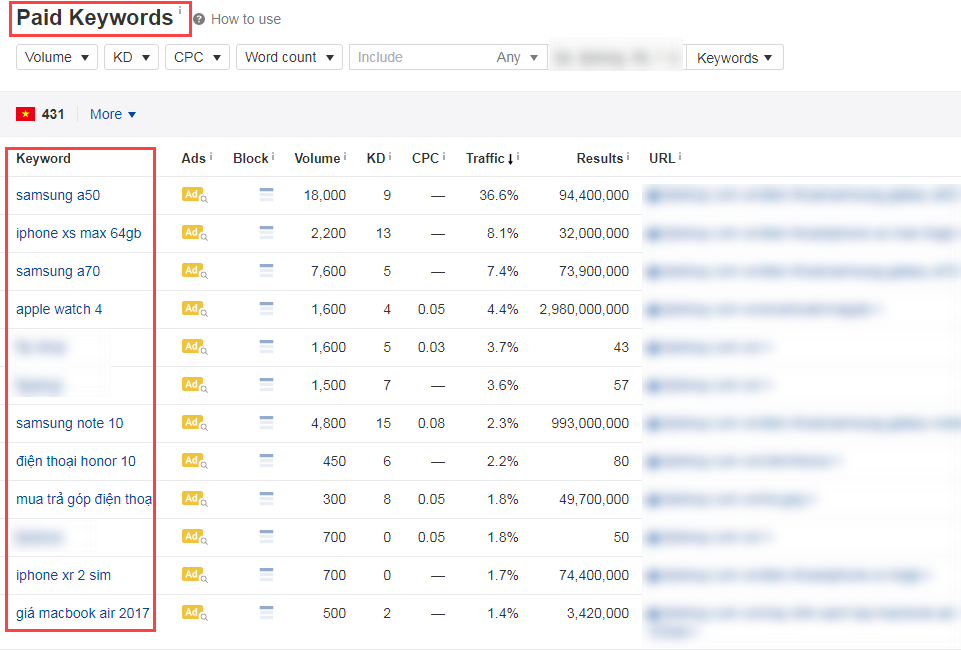961x650 pixels.
Task: Click the Vietnam flag icon
Action: (x=26, y=114)
